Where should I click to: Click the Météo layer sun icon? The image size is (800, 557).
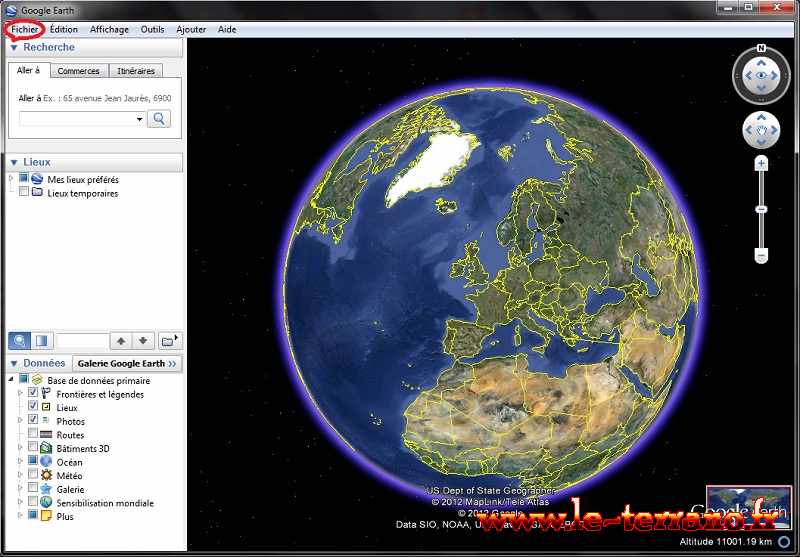[46, 475]
